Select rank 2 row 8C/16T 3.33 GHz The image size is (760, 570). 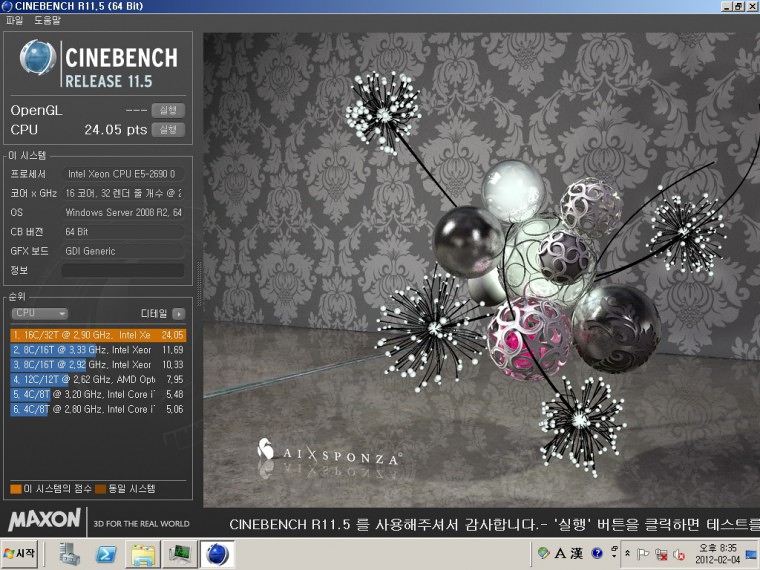[98, 349]
